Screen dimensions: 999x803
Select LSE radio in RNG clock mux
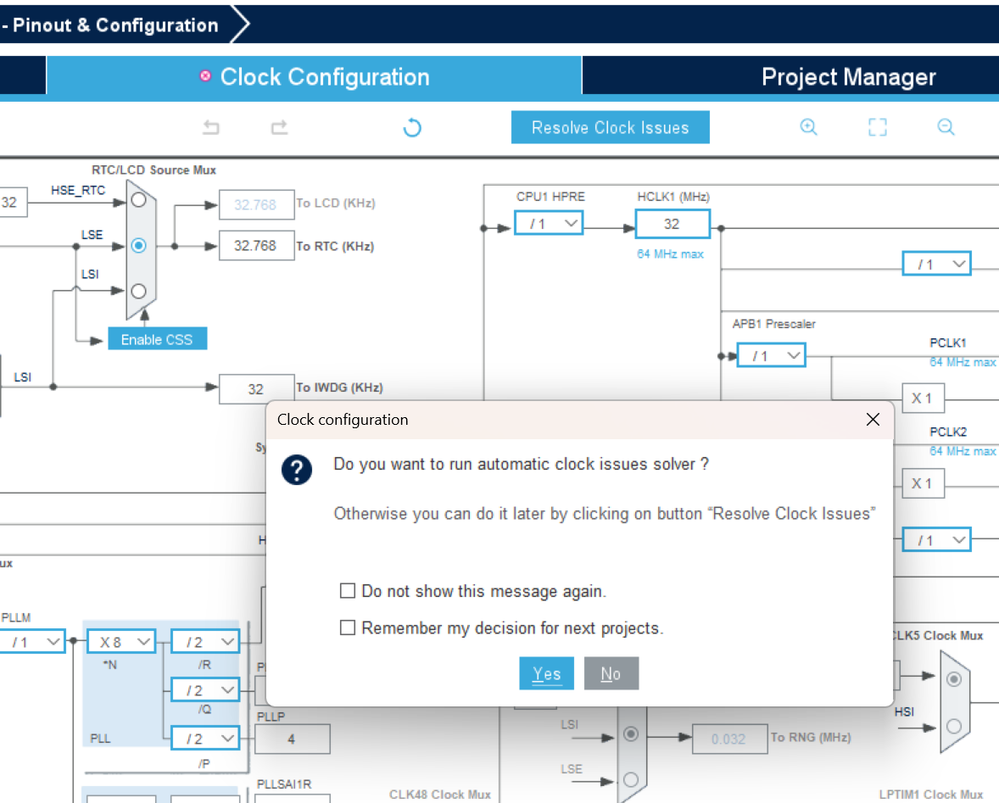631,779
